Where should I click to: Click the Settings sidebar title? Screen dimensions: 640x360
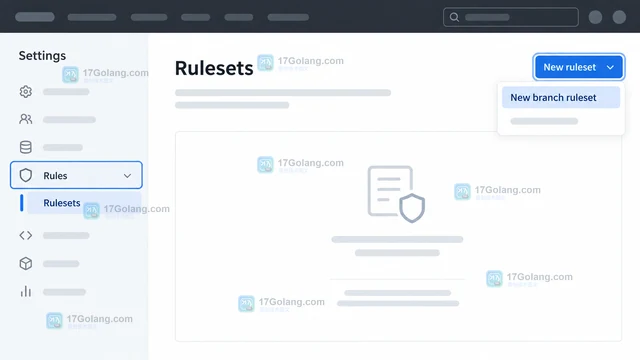point(42,56)
